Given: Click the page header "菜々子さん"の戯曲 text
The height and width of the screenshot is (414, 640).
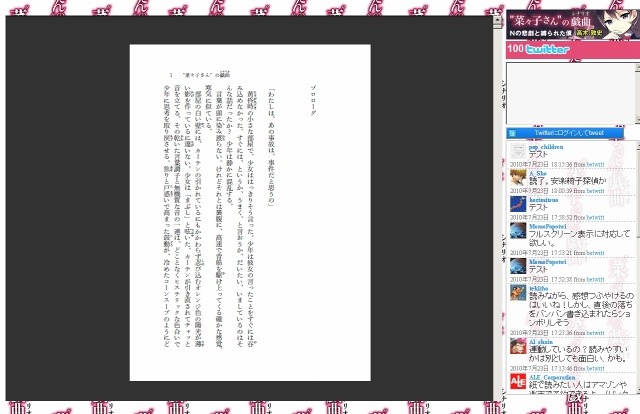Looking at the screenshot, I should [207, 75].
